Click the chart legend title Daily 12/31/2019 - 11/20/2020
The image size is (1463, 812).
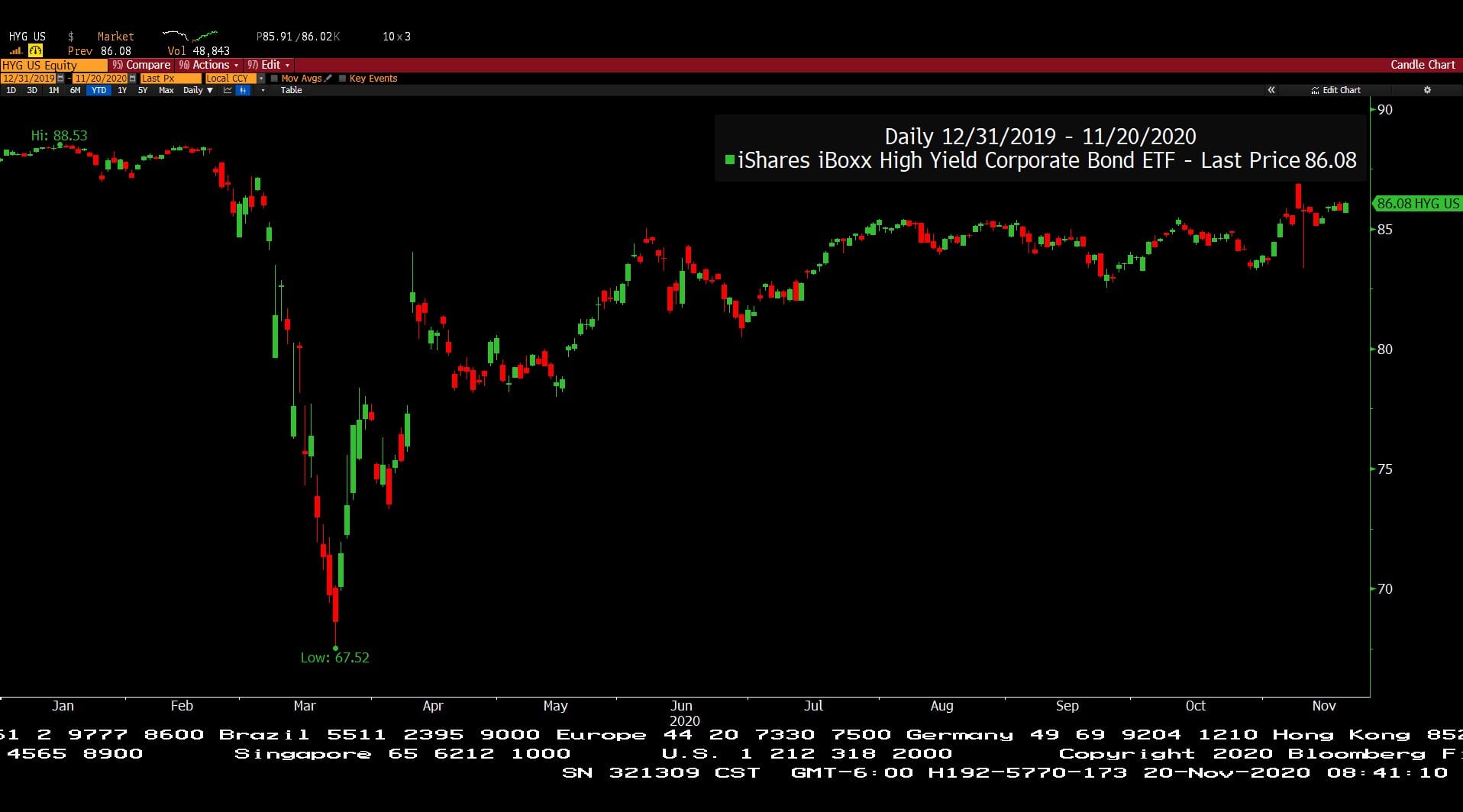pyautogui.click(x=1040, y=137)
